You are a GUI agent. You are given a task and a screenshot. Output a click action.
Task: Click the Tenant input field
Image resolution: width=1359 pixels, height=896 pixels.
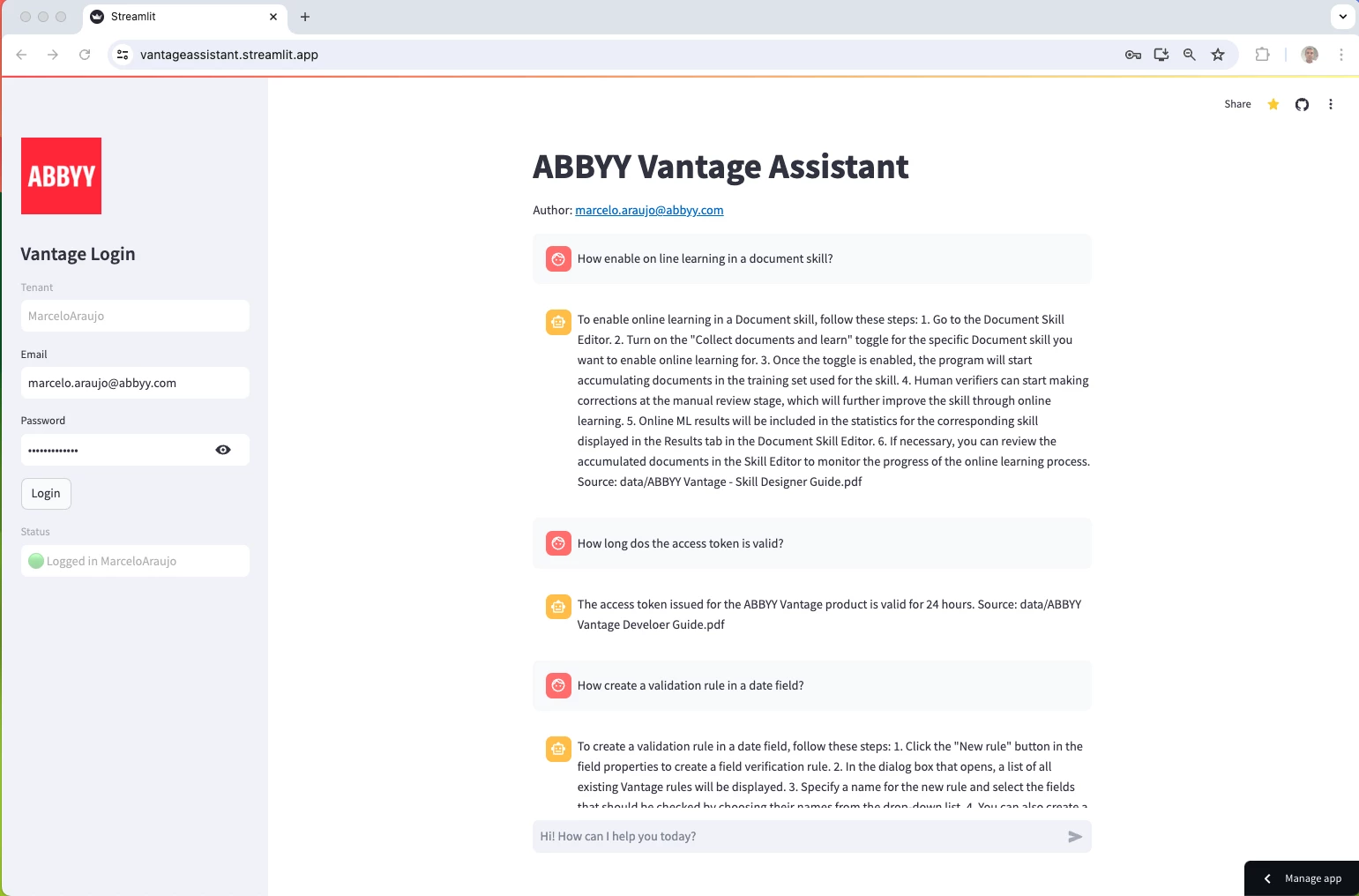pos(135,316)
